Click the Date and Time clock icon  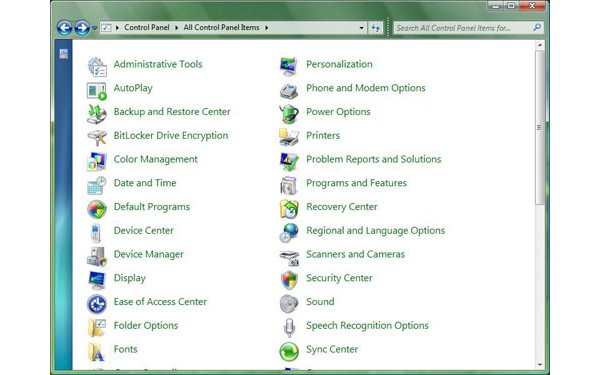click(x=97, y=186)
